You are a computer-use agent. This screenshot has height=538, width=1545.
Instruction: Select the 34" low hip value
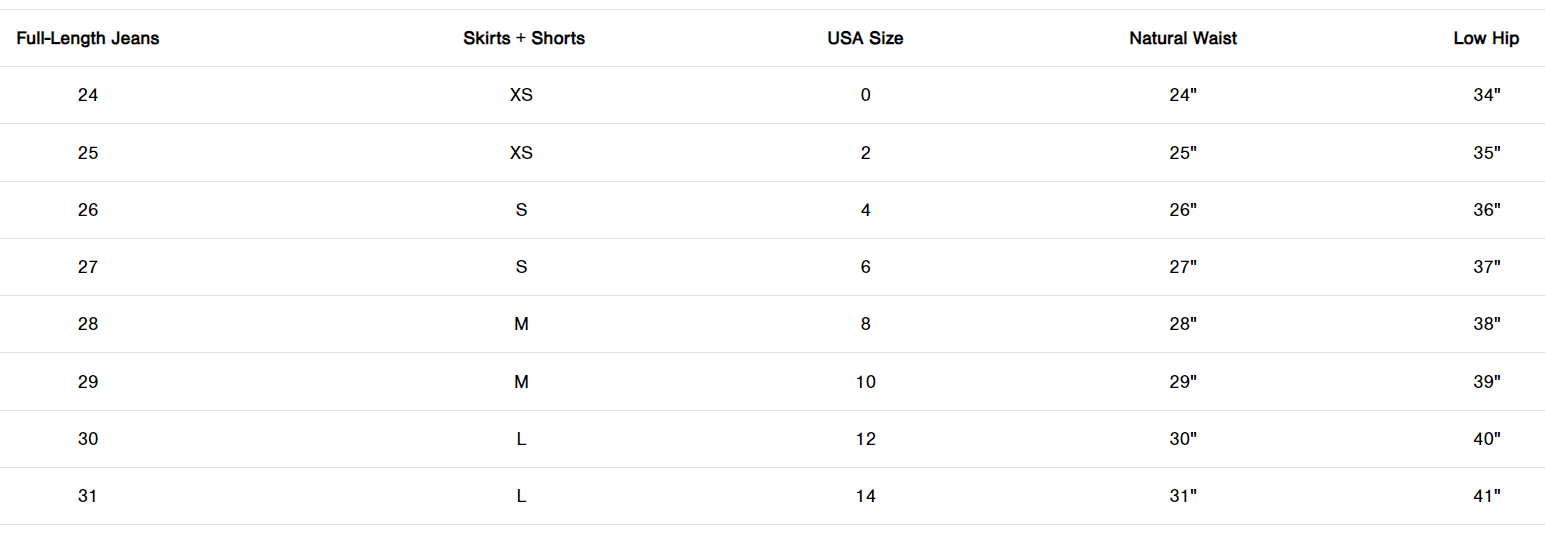(1487, 96)
